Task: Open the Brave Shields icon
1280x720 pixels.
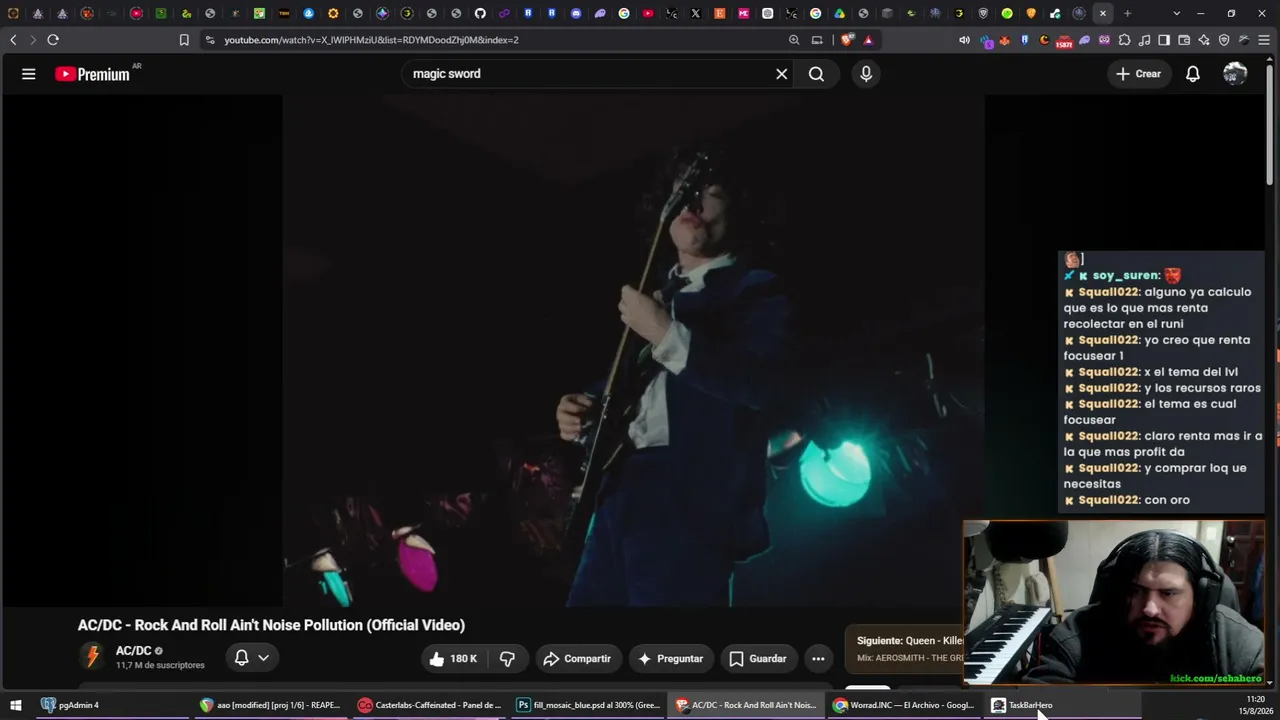Action: 847,40
